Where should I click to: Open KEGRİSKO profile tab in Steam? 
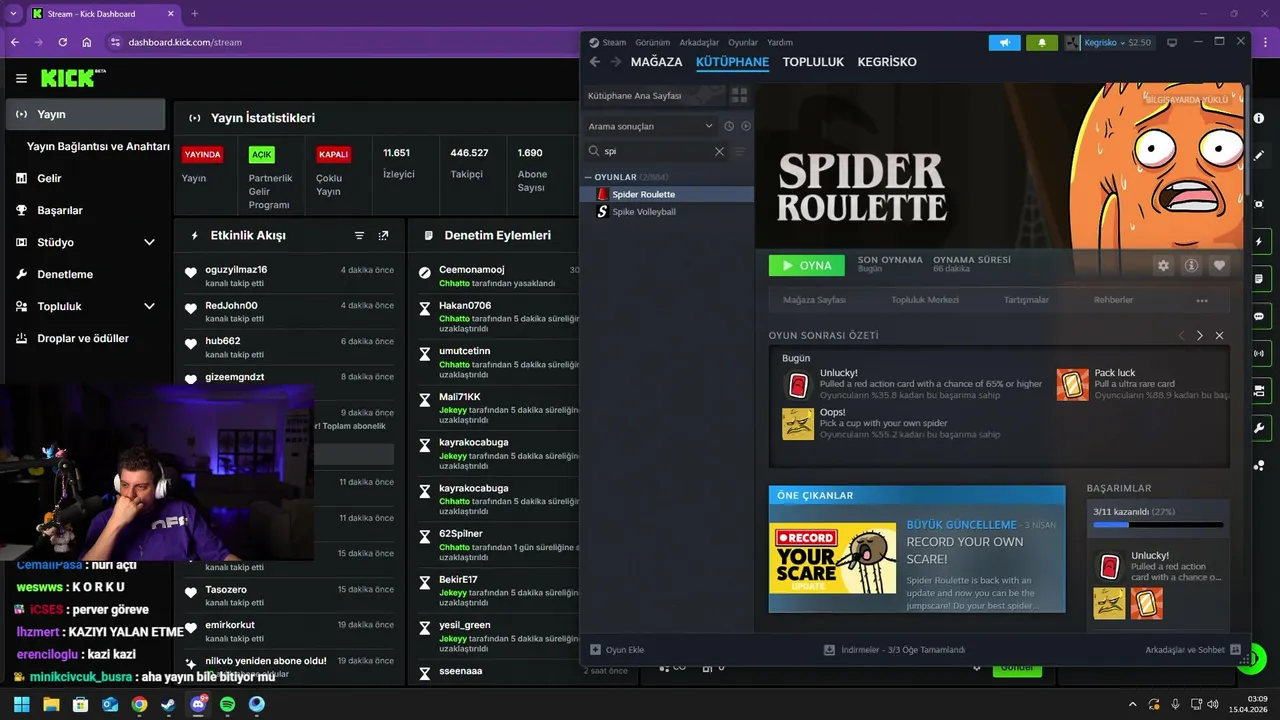[887, 62]
